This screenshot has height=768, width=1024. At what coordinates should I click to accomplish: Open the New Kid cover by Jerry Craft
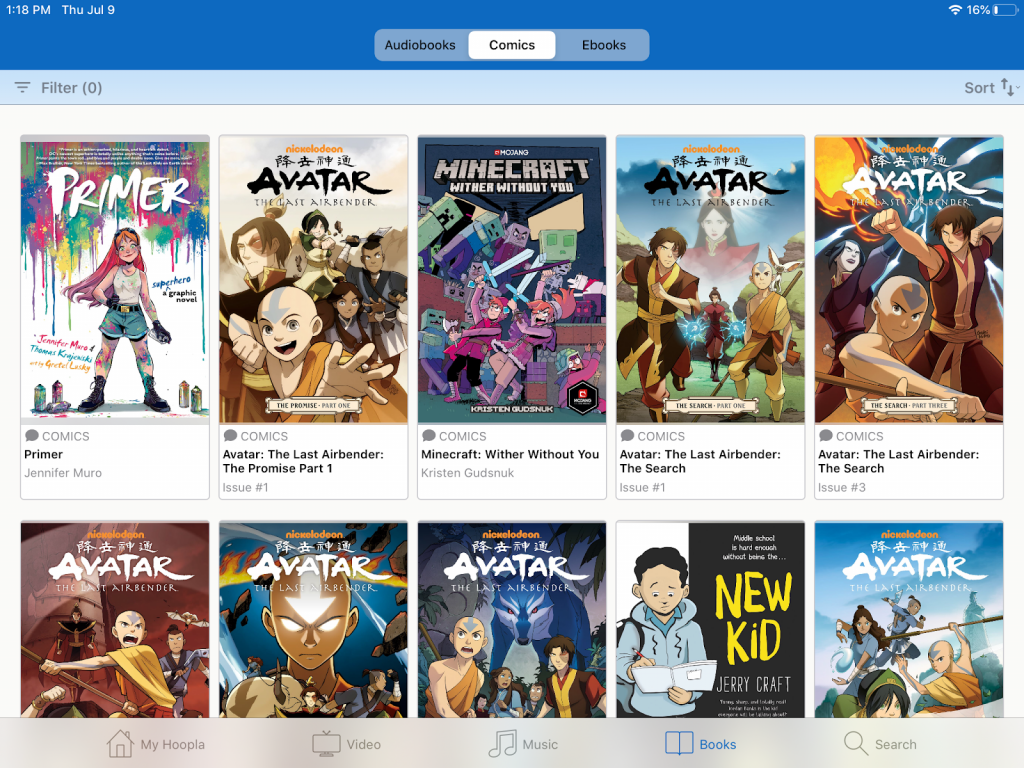point(711,620)
